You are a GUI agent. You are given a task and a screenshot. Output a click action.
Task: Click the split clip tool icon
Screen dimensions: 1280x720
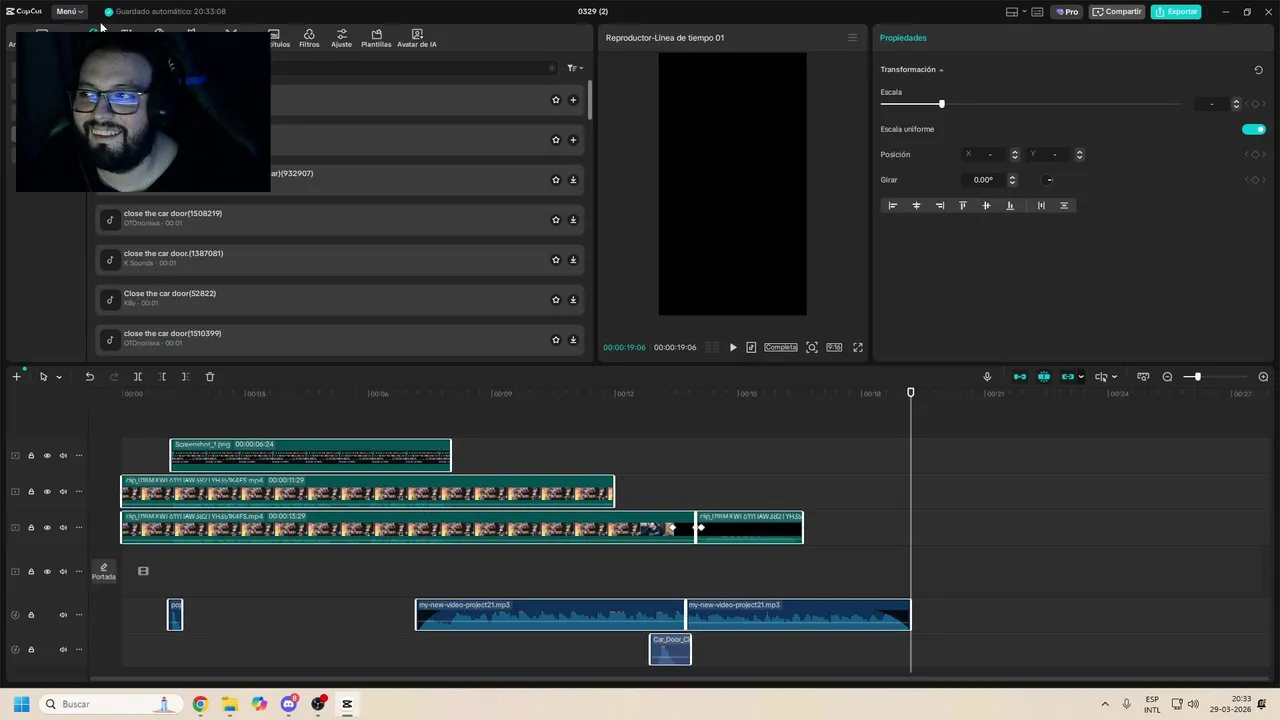pyautogui.click(x=138, y=377)
